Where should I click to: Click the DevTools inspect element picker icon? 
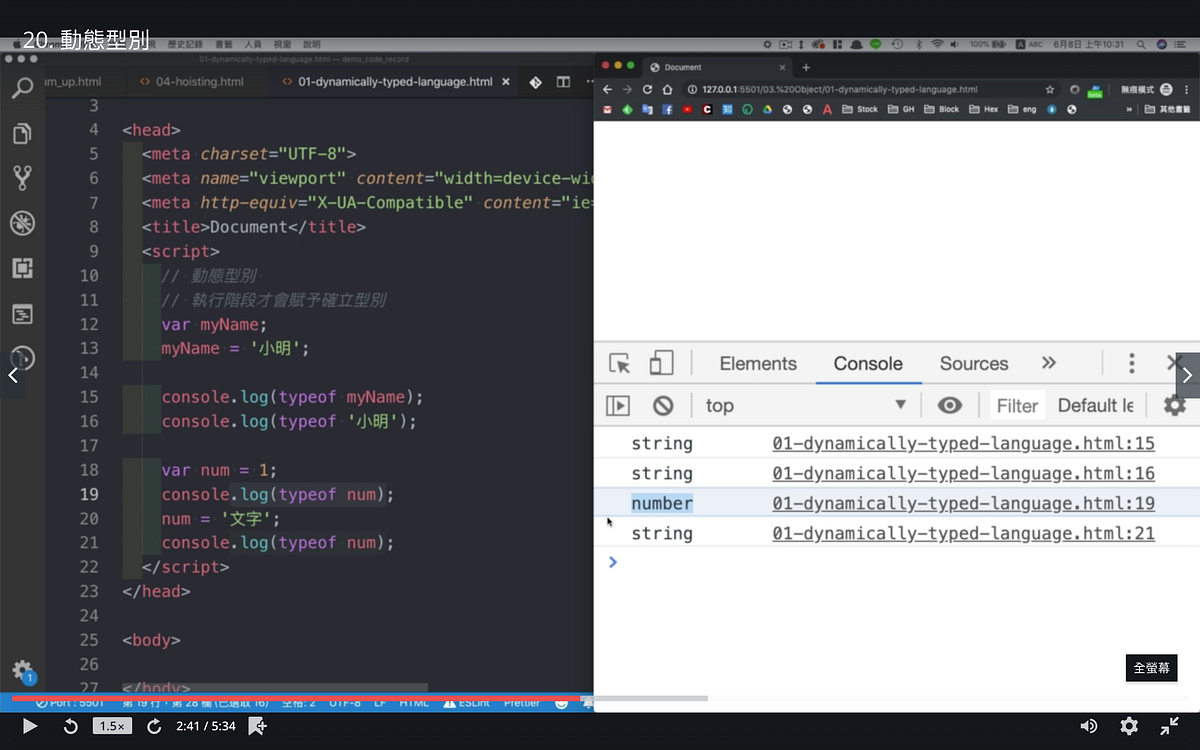tap(620, 363)
